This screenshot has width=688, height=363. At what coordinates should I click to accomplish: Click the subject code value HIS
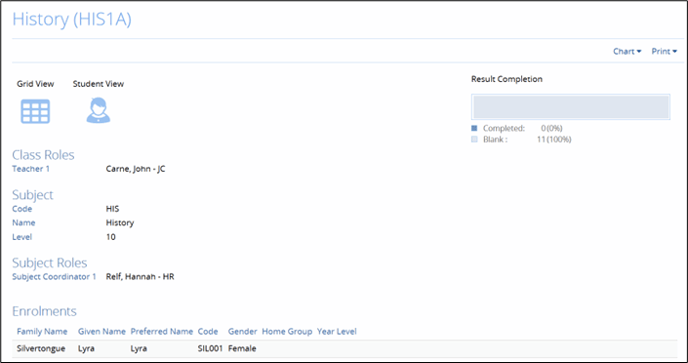[112, 209]
